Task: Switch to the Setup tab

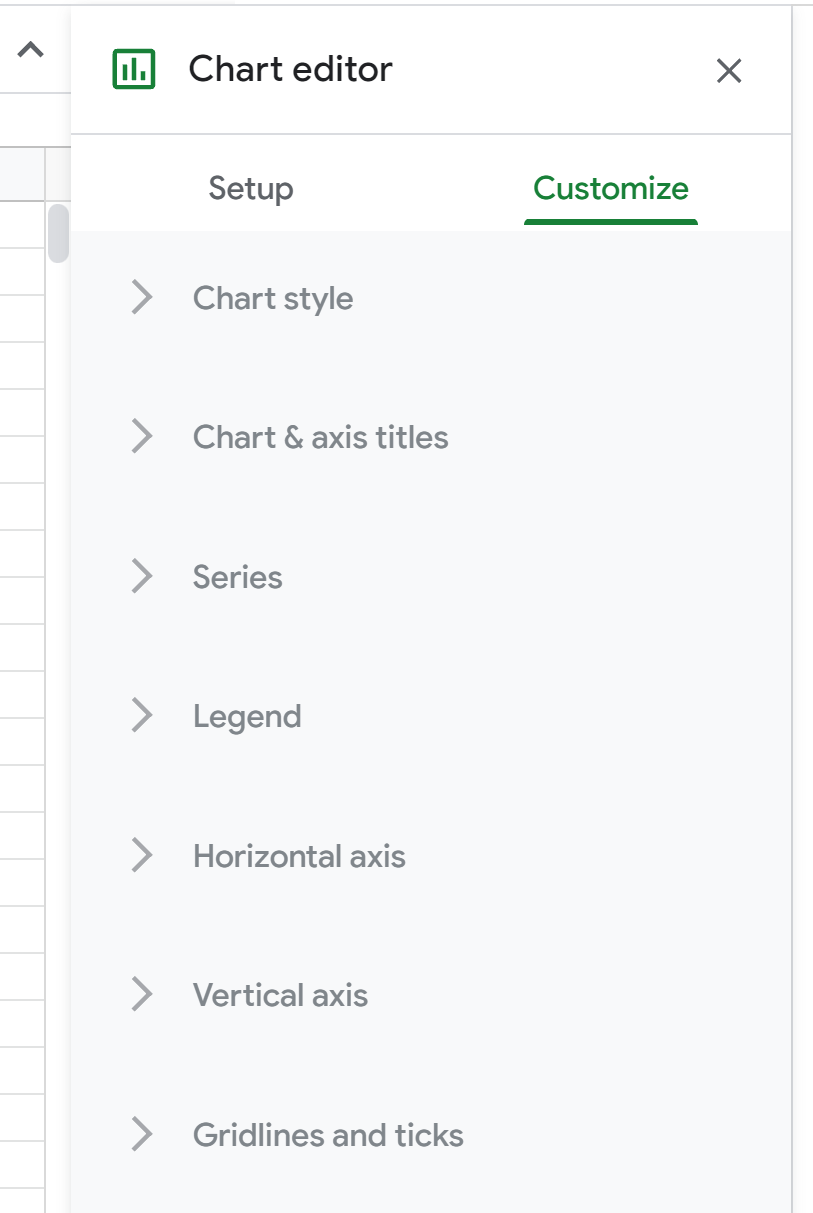Action: point(251,188)
